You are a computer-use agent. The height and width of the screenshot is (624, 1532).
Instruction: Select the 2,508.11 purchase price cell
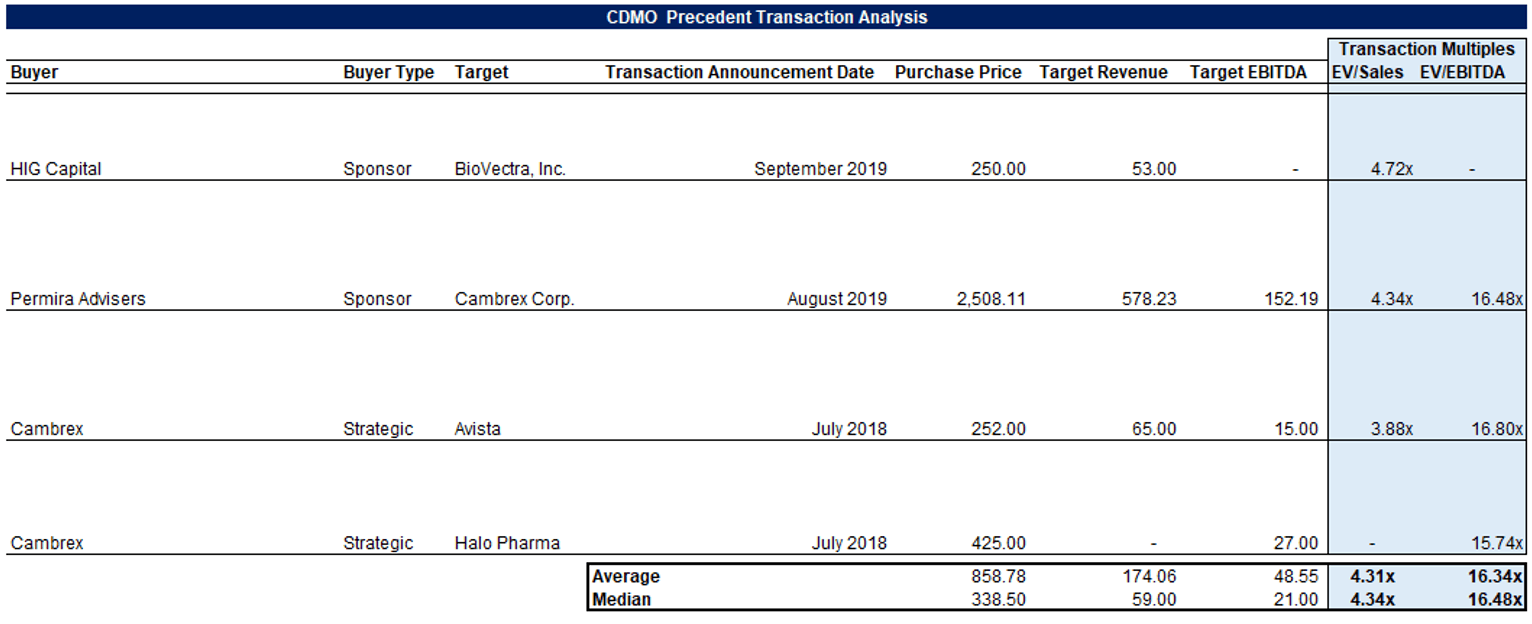tap(985, 299)
